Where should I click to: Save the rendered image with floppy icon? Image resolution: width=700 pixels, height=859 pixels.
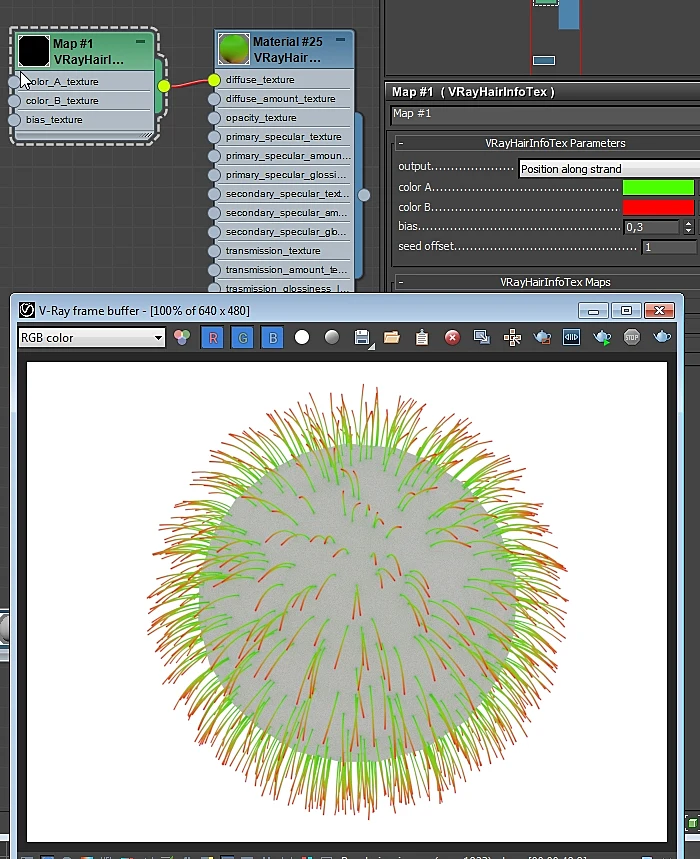tap(362, 337)
